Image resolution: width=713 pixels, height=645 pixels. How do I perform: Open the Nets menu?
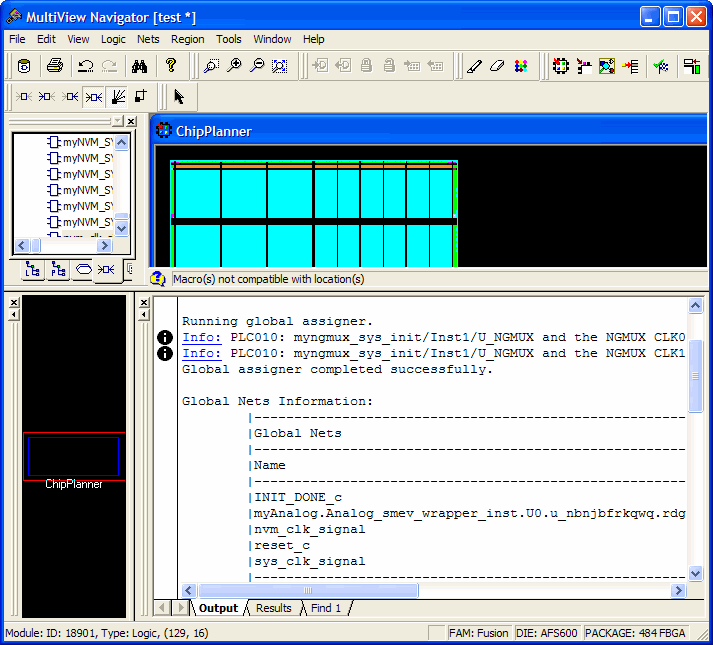point(148,39)
